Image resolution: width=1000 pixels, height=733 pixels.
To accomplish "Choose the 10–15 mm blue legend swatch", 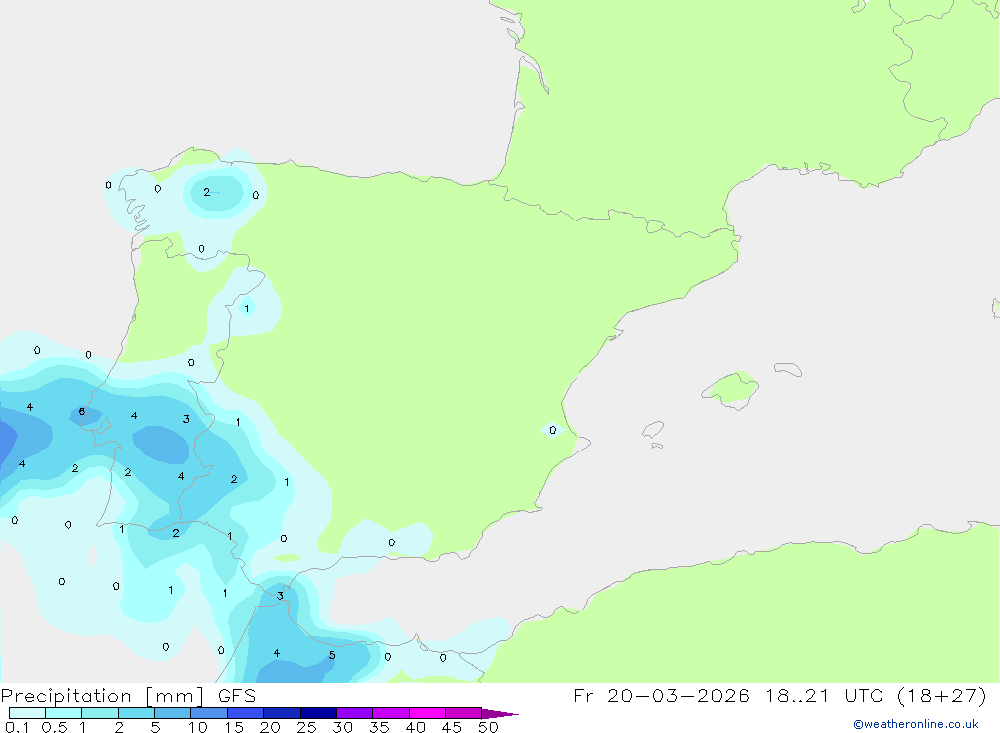I will point(209,713).
